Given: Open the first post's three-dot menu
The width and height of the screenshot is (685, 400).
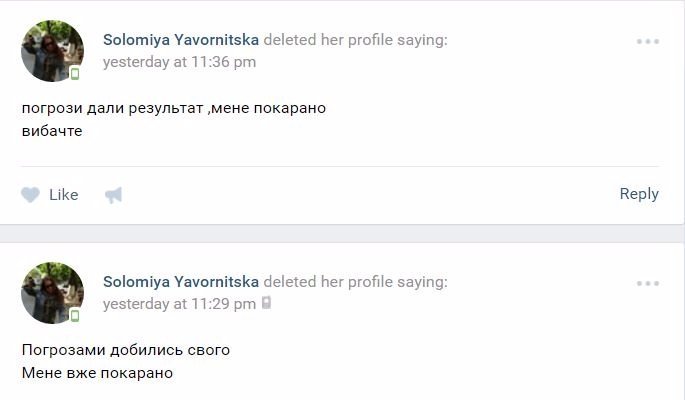Looking at the screenshot, I should click(648, 42).
